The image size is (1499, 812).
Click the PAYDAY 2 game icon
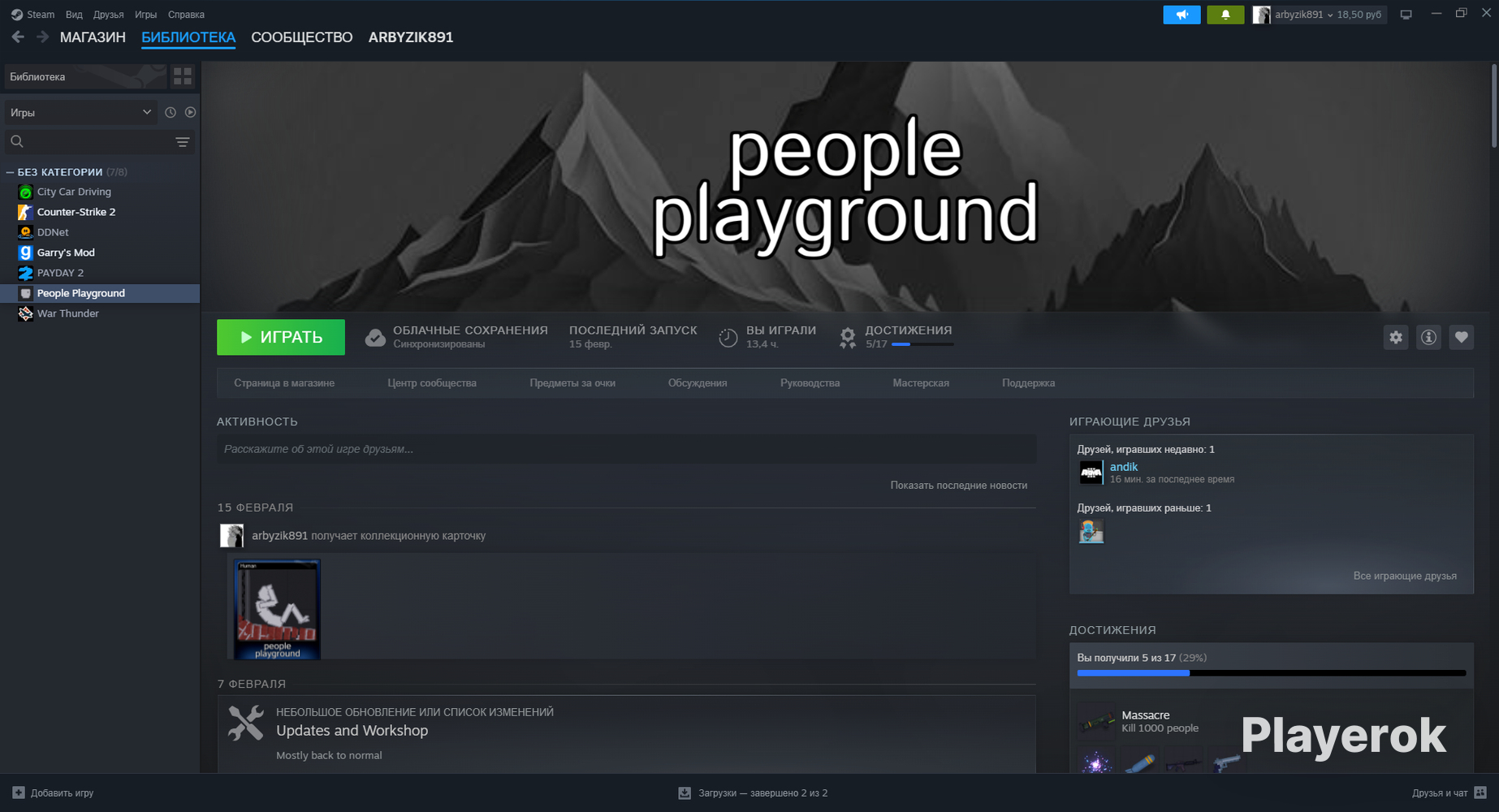tap(25, 273)
